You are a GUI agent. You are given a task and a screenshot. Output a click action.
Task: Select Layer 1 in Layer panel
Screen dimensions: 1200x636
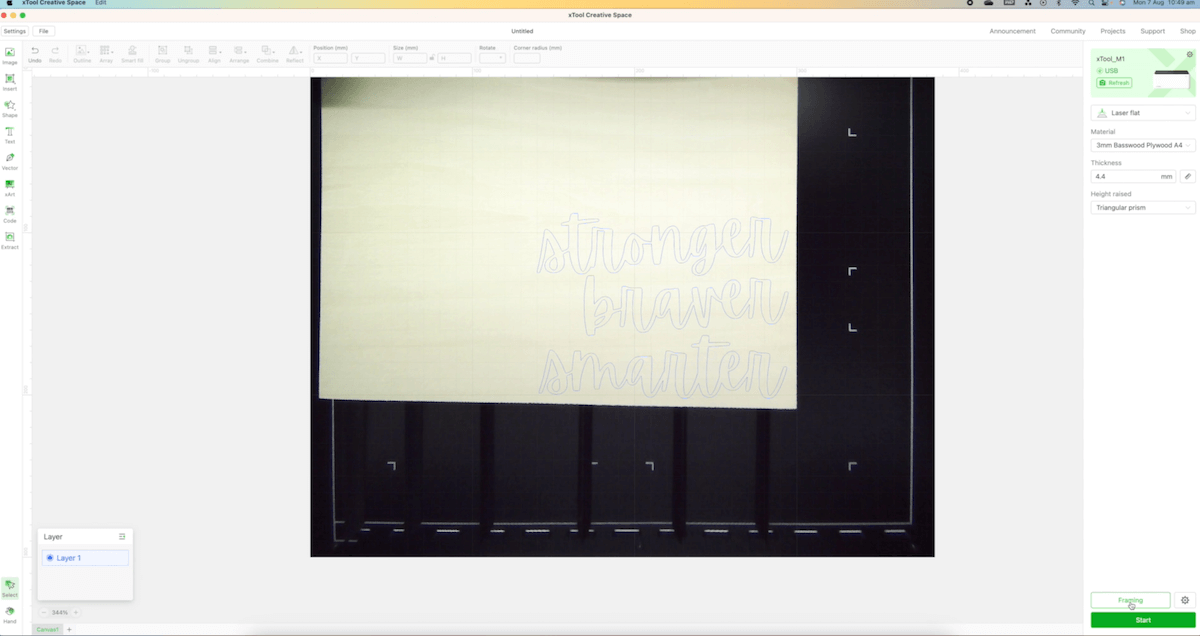pos(85,558)
